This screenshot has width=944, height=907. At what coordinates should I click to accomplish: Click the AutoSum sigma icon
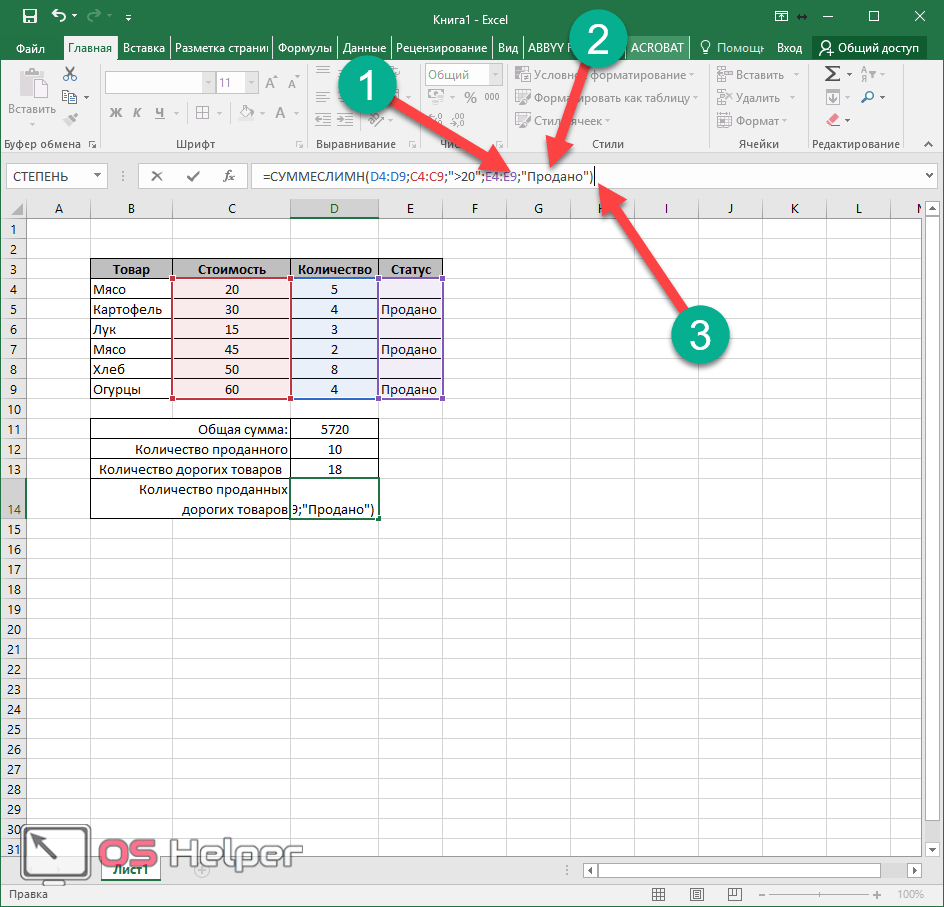[x=832, y=74]
